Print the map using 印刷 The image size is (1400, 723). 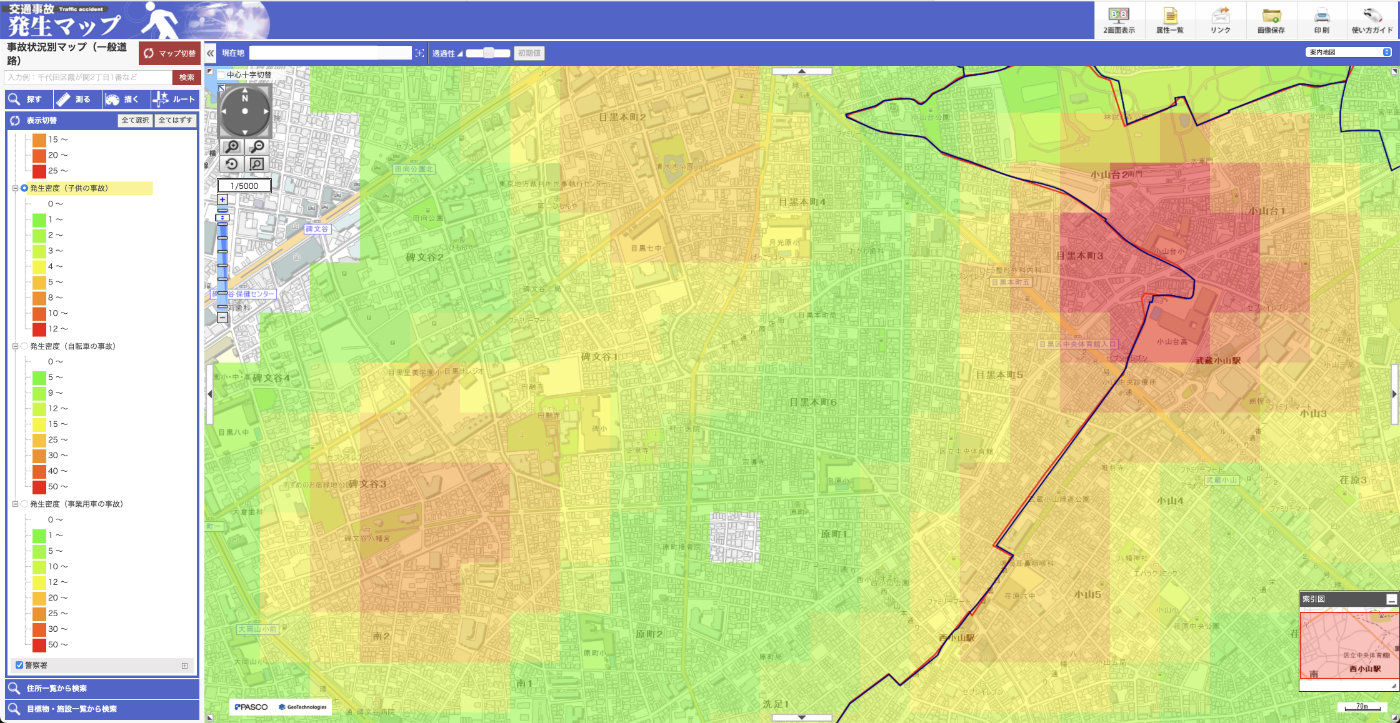pyautogui.click(x=1321, y=20)
